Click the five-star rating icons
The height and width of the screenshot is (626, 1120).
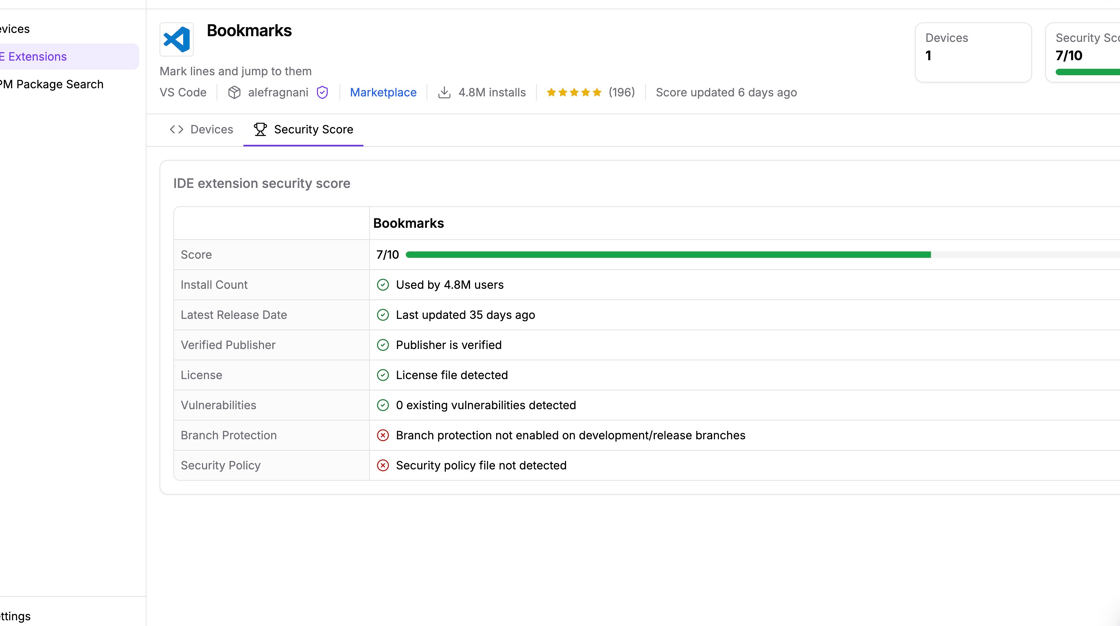[574, 92]
